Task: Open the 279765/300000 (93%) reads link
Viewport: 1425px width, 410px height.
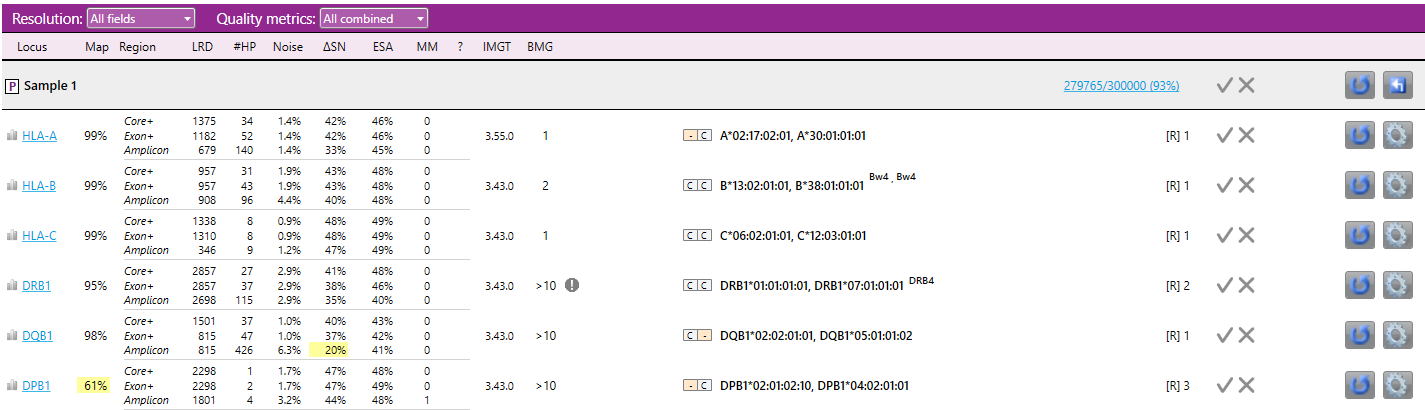Action: click(x=1121, y=86)
